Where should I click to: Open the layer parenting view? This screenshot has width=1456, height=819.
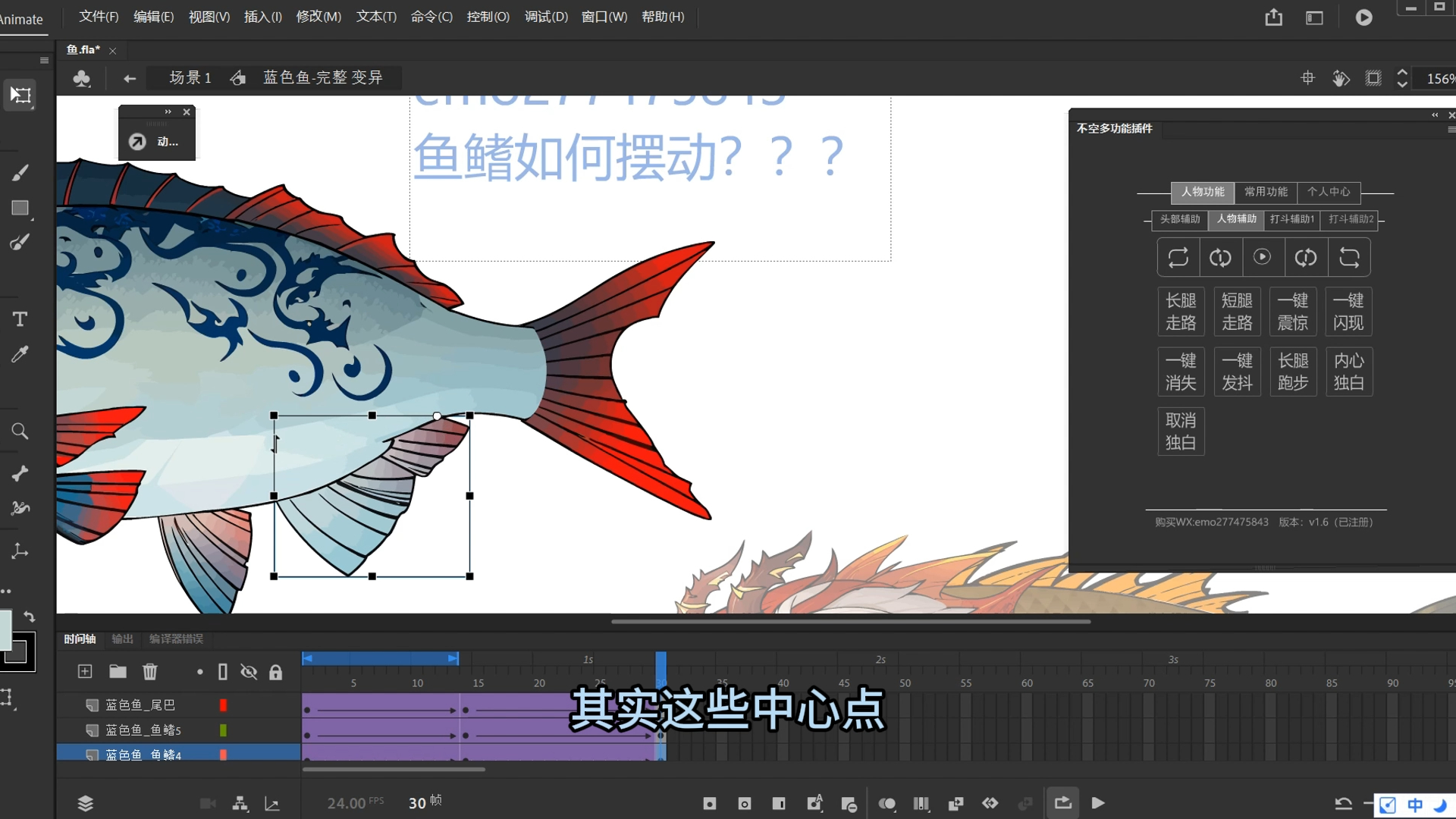pos(240,804)
